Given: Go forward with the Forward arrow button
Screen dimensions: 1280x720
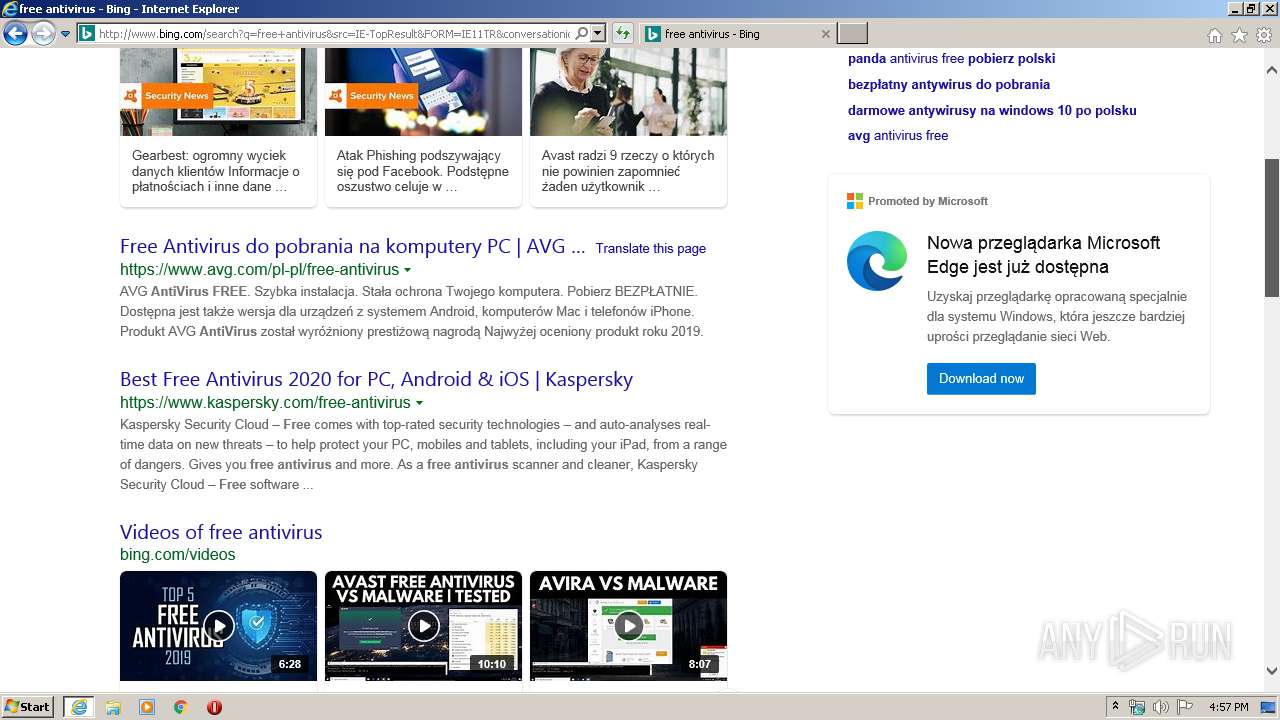Looking at the screenshot, I should tap(43, 34).
